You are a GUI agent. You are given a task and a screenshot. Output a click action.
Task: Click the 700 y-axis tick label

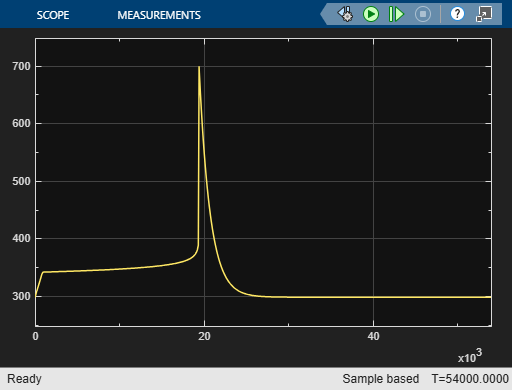coord(21,66)
